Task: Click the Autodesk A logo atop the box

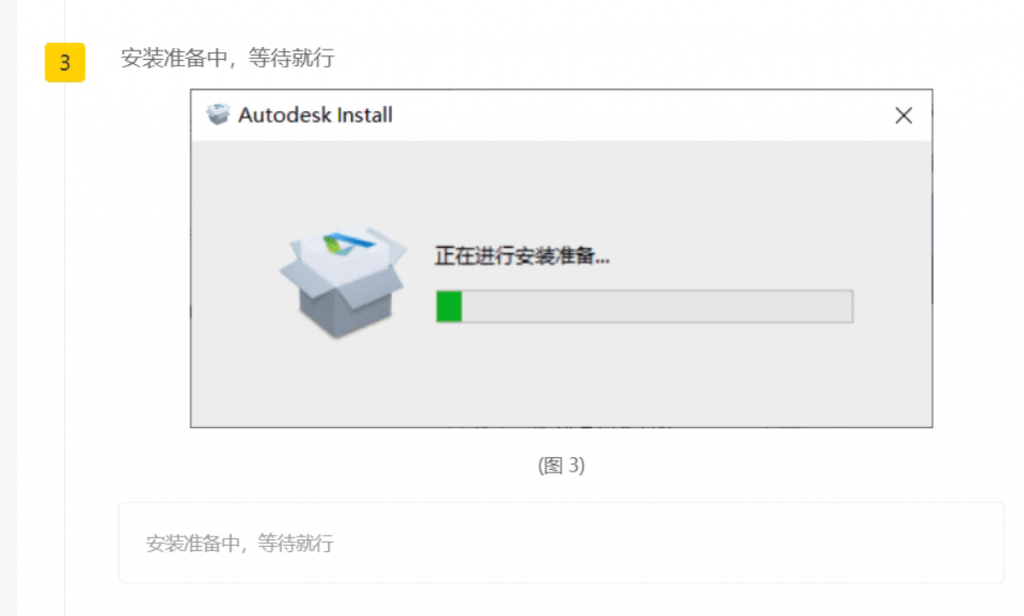Action: tap(347, 244)
